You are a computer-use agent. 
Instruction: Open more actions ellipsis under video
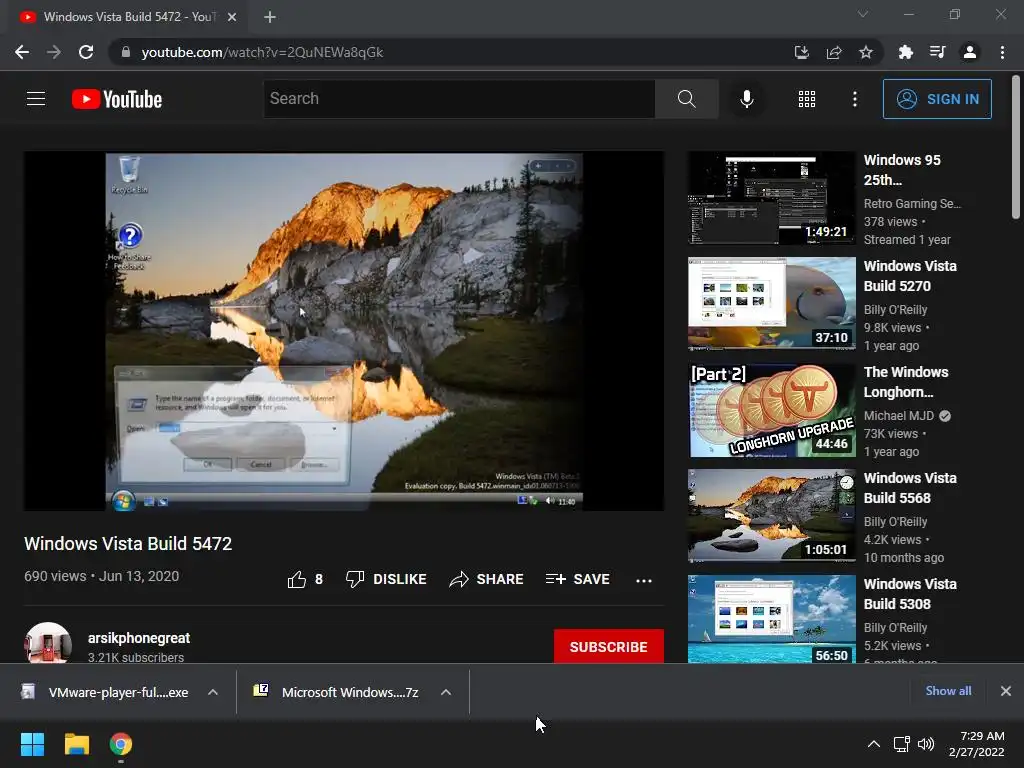[644, 580]
